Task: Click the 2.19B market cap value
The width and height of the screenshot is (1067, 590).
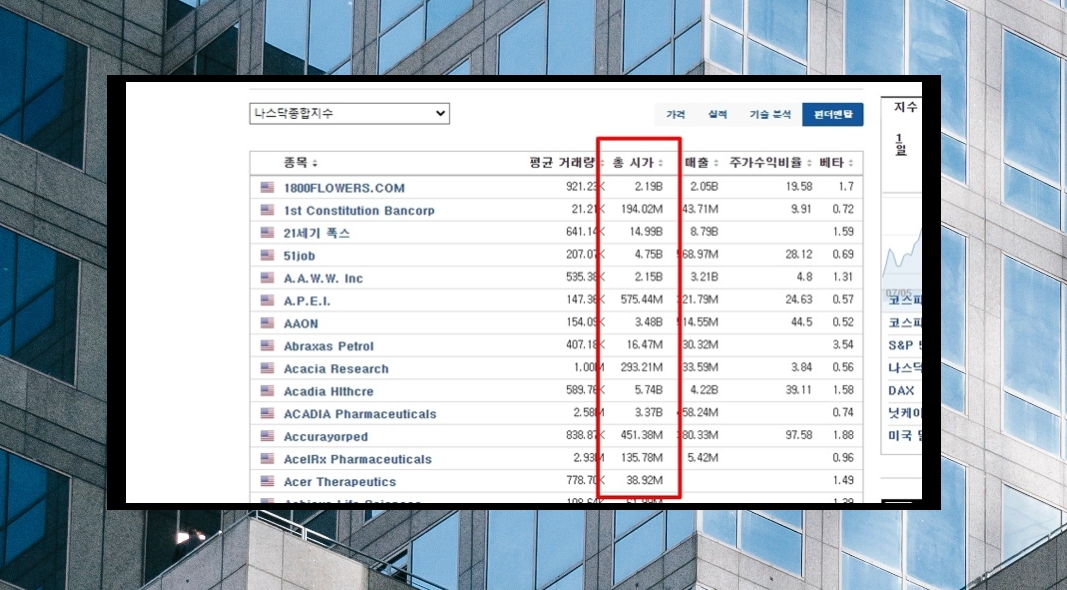Action: click(648, 186)
